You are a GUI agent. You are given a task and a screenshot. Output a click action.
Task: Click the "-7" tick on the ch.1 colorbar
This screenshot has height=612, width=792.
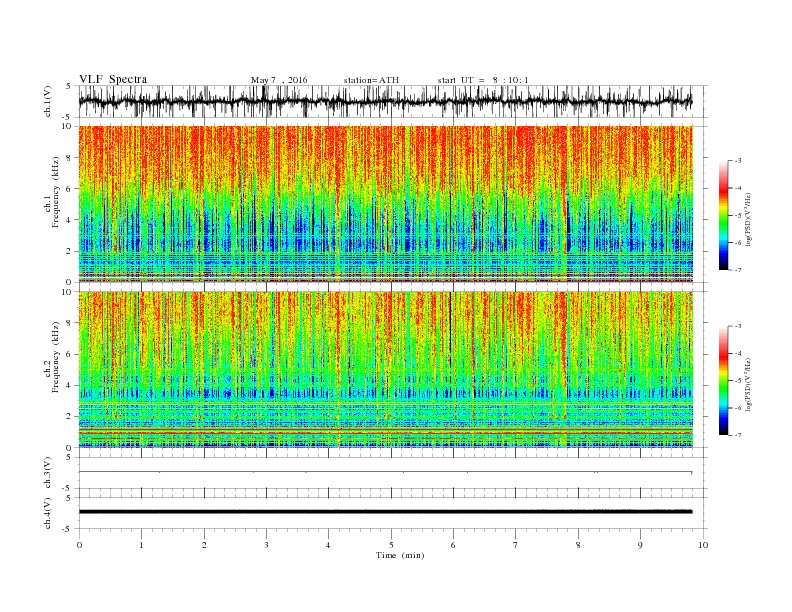click(x=737, y=270)
